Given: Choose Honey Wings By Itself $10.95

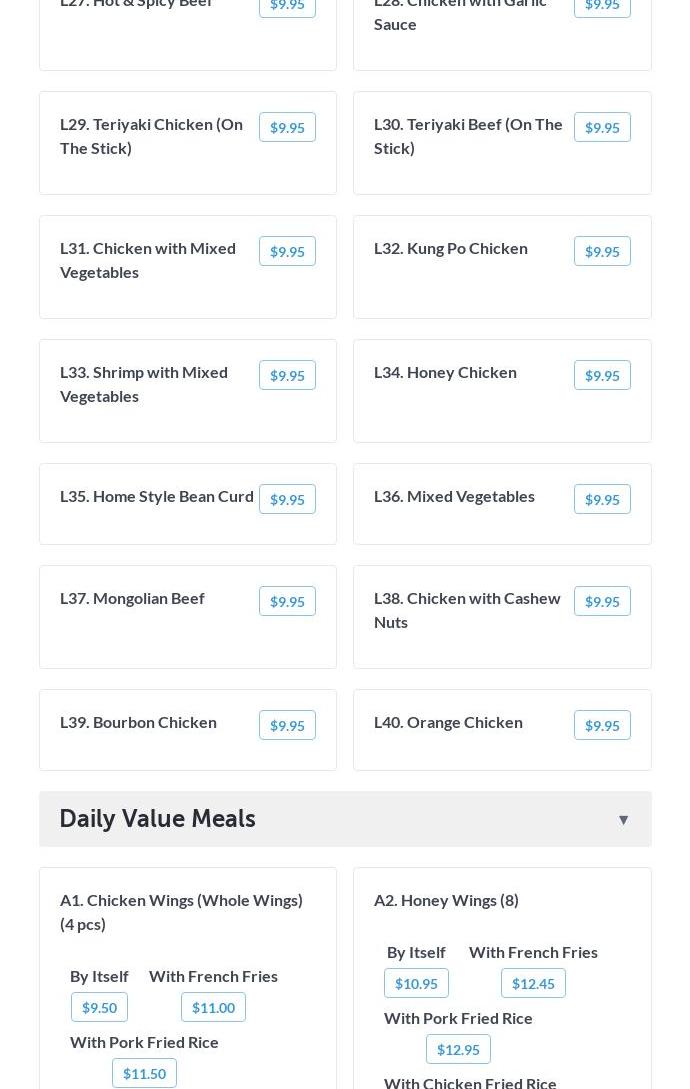Looking at the screenshot, I should [416, 984].
